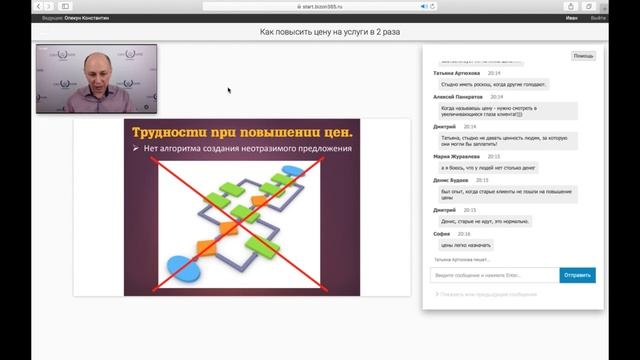640x360 pixels.
Task: Show all previous messages link
Action: [x=486, y=294]
